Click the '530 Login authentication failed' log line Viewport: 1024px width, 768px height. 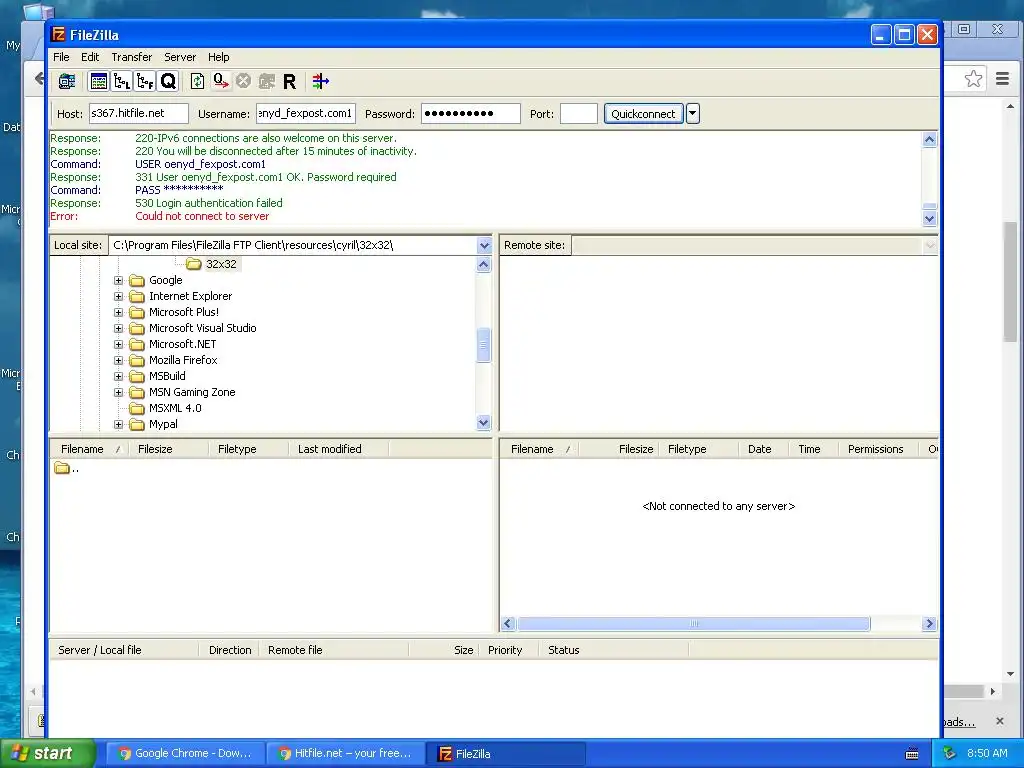[209, 203]
